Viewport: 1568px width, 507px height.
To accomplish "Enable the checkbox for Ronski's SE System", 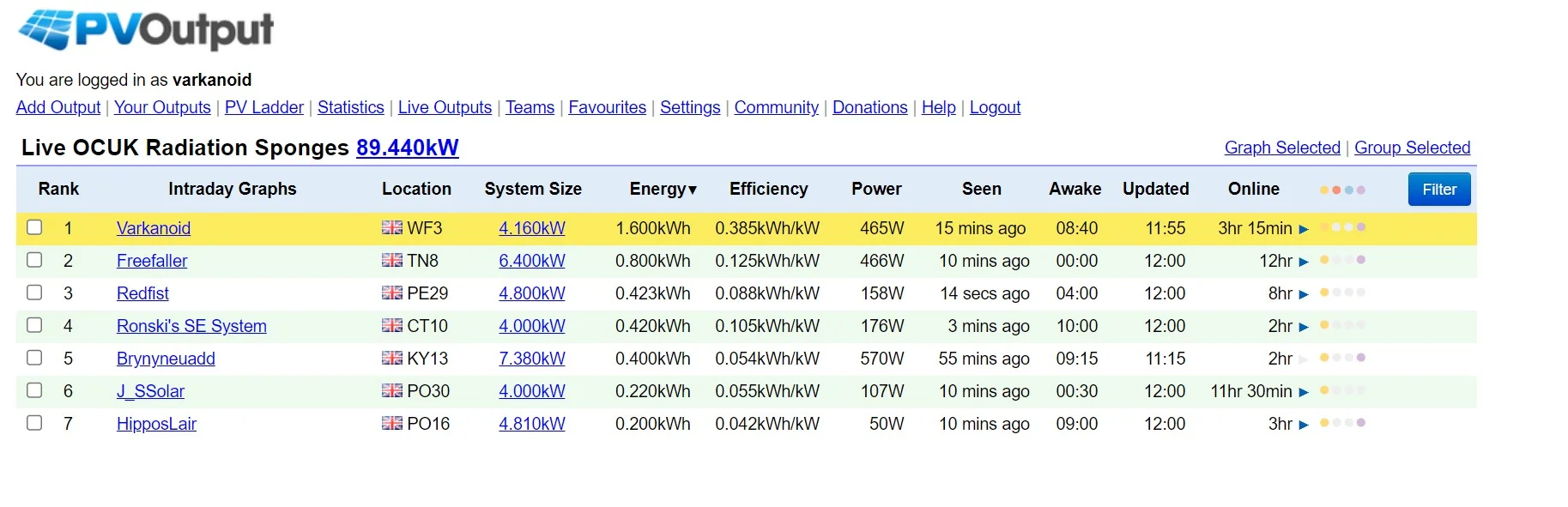I will click(x=34, y=325).
